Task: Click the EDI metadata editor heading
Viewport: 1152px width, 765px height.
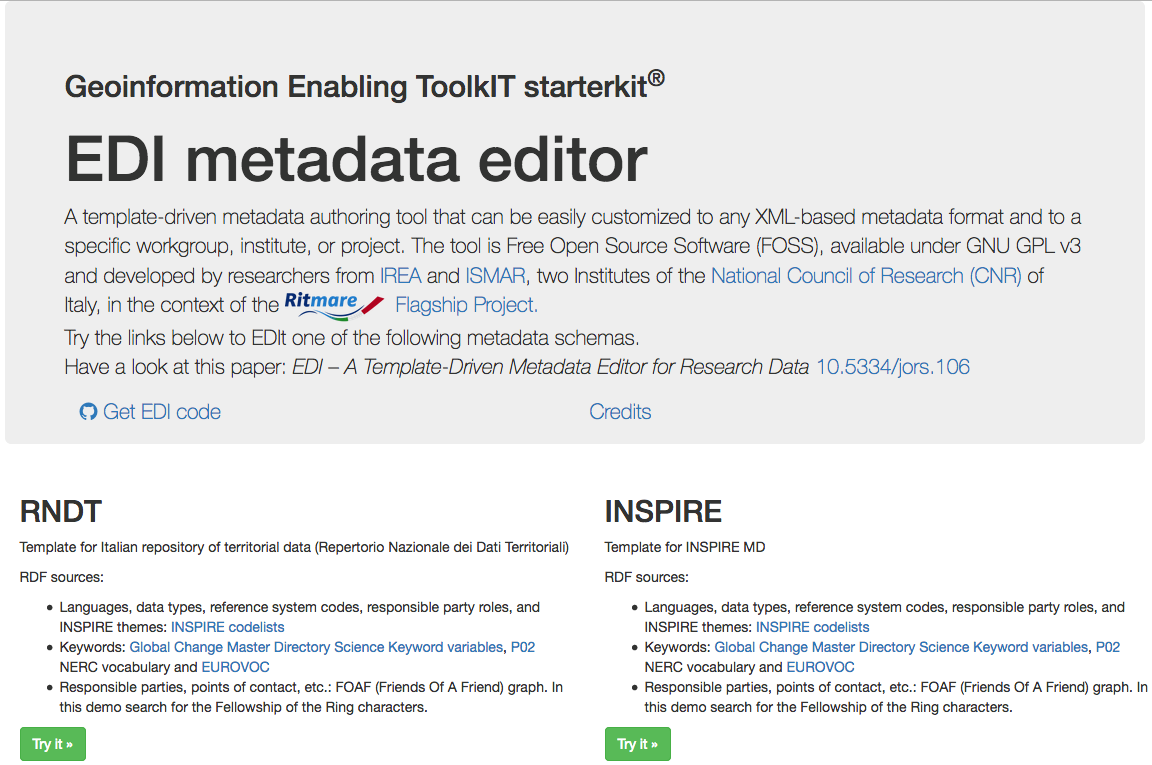Action: (356, 159)
